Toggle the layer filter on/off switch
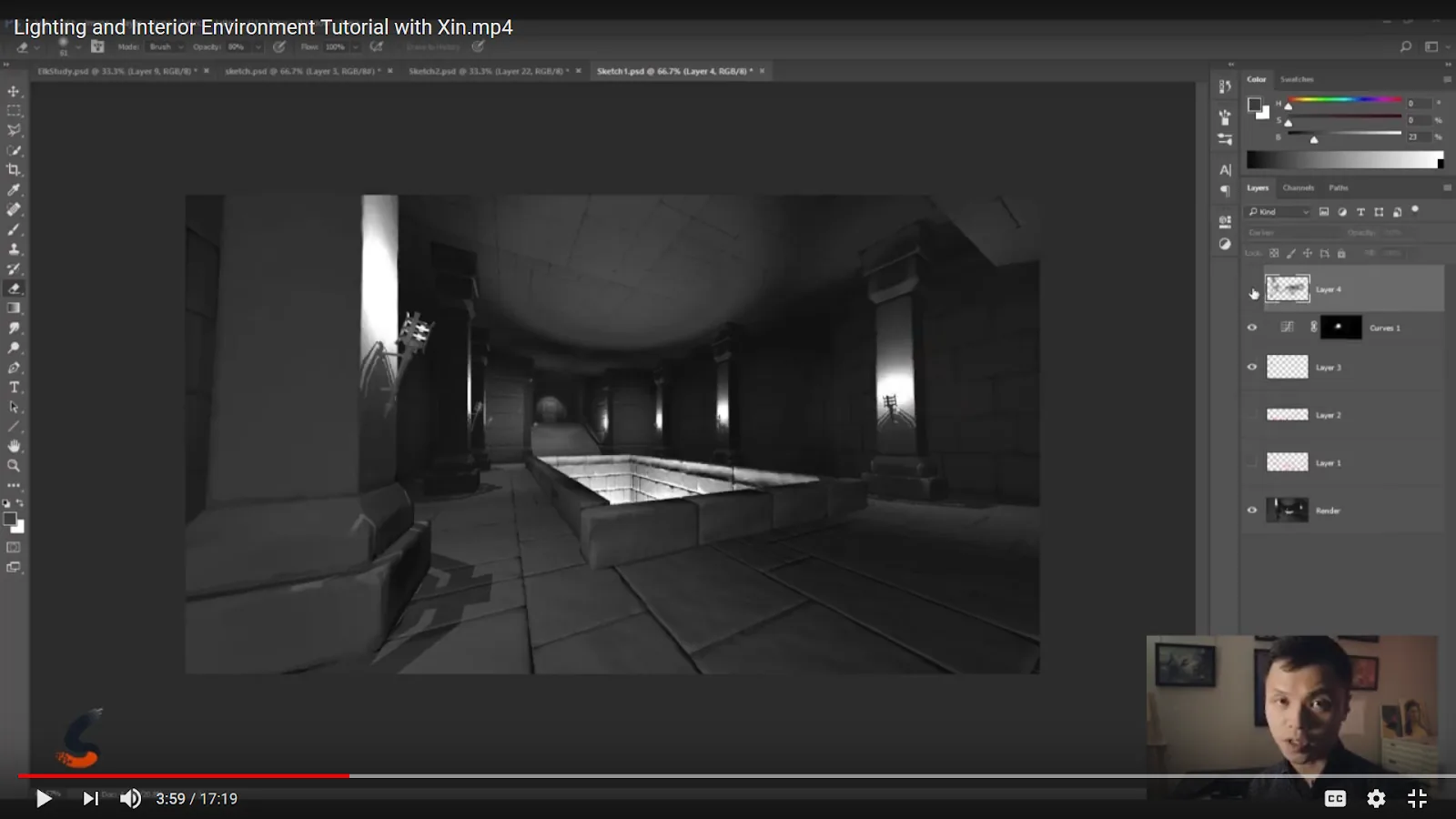The width and height of the screenshot is (1456, 819). click(1415, 210)
